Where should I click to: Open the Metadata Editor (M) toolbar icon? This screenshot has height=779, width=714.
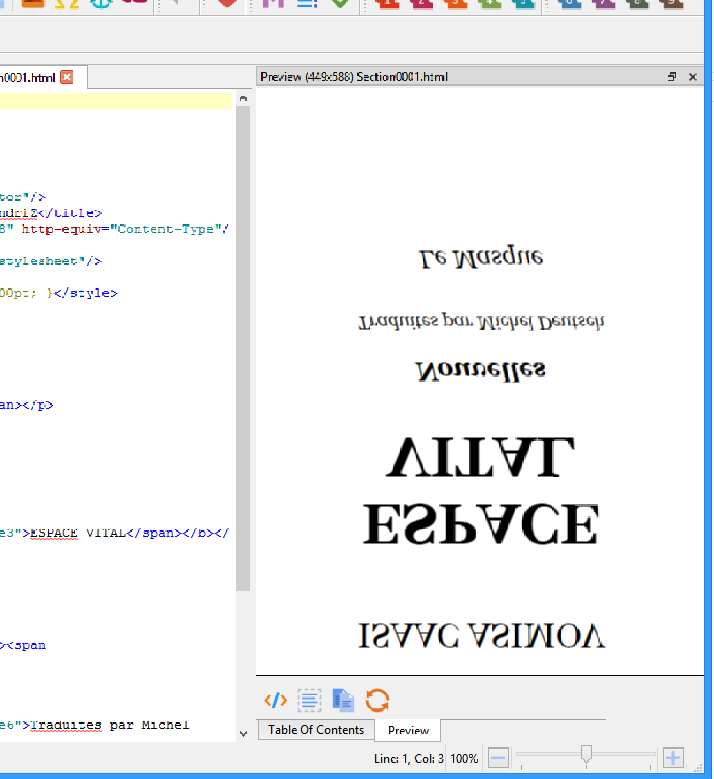point(272,3)
